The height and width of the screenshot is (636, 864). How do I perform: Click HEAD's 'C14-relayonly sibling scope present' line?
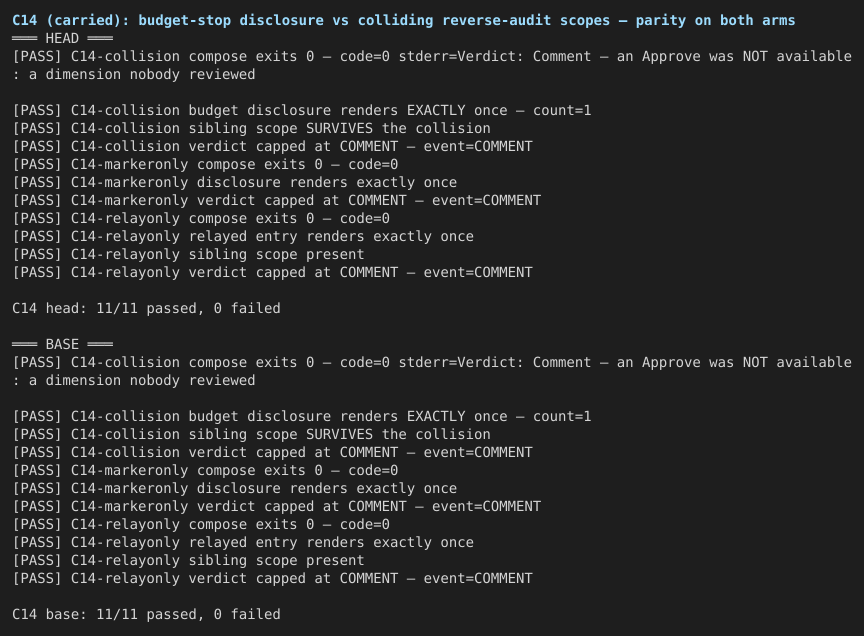click(188, 254)
